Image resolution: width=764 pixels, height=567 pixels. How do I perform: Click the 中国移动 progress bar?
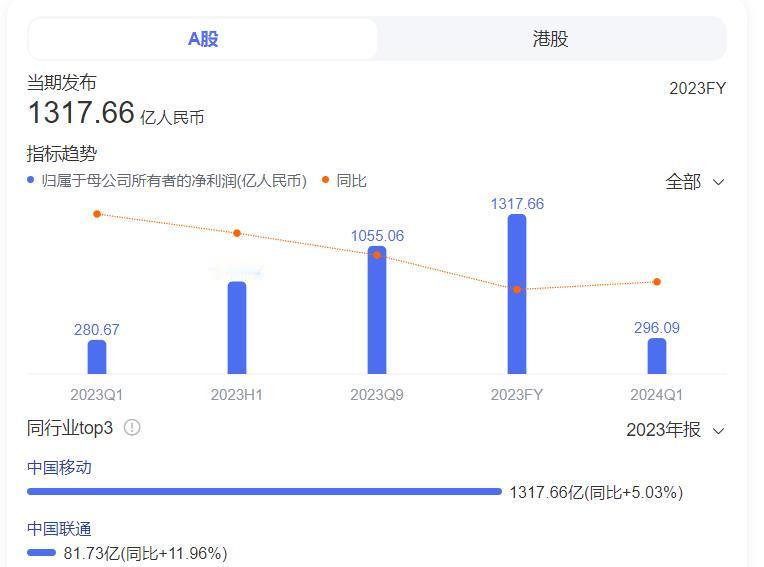tap(265, 491)
